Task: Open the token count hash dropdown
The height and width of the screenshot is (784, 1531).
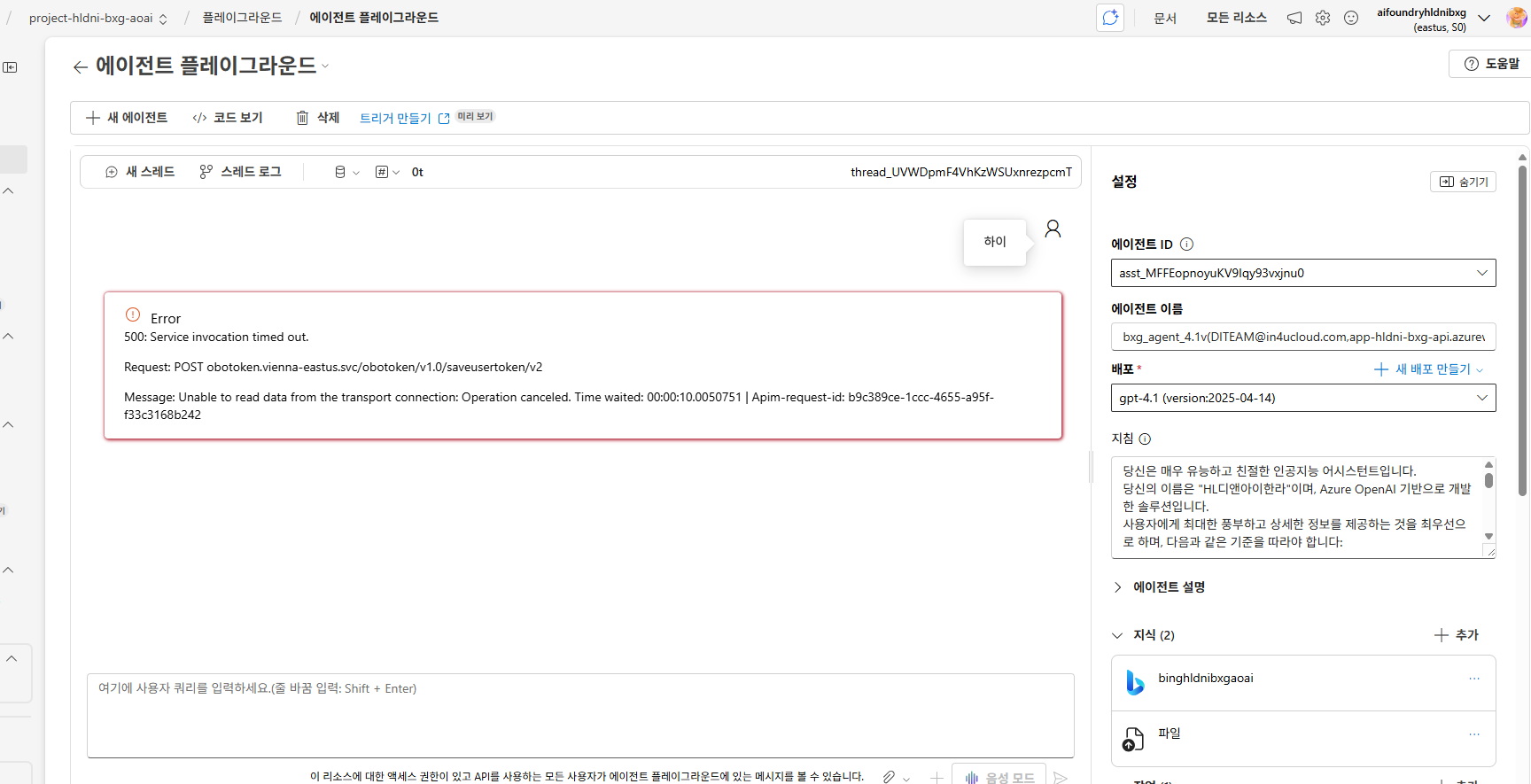Action: 387,172
